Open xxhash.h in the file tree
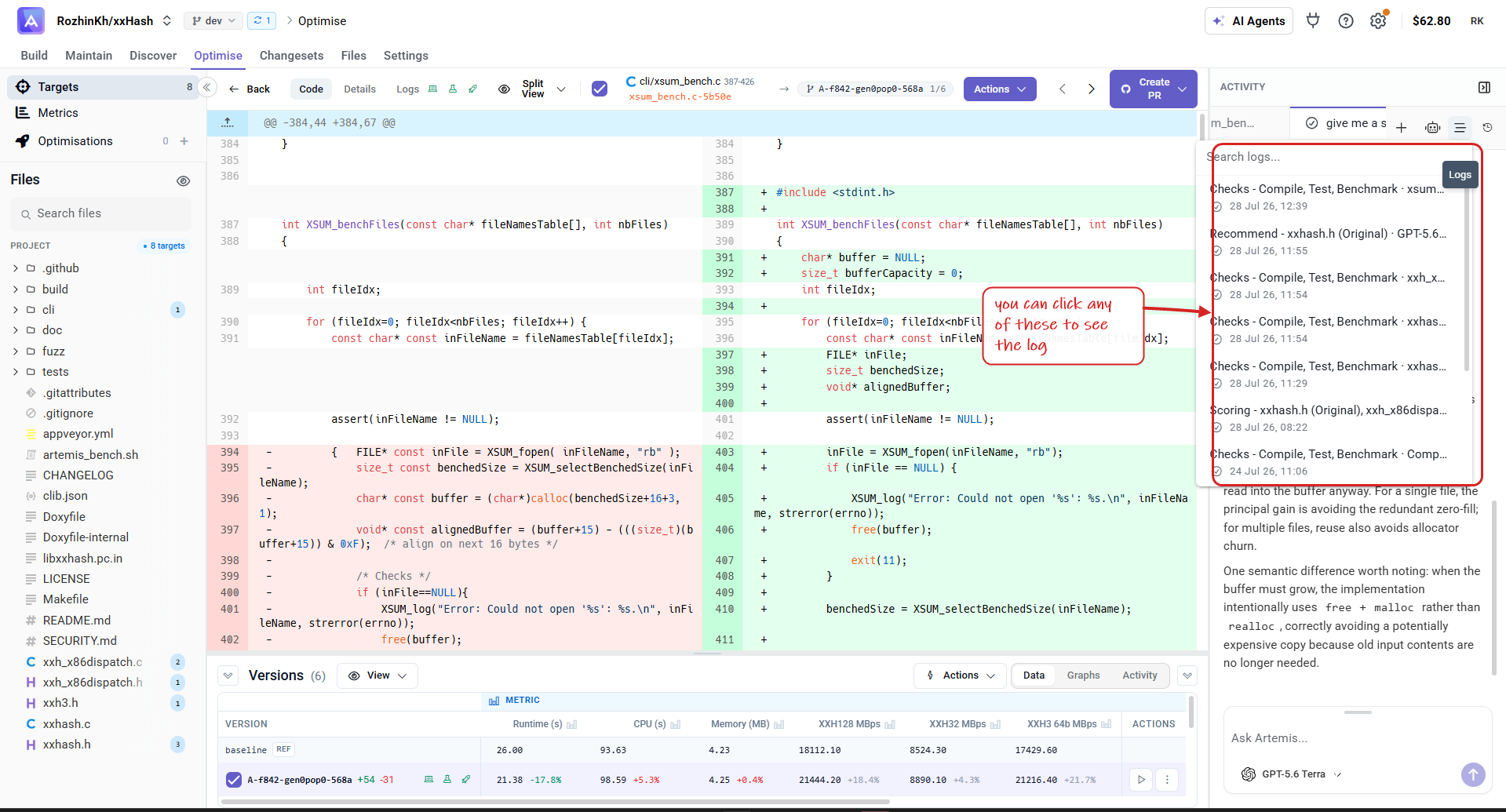1506x812 pixels. coord(67,745)
